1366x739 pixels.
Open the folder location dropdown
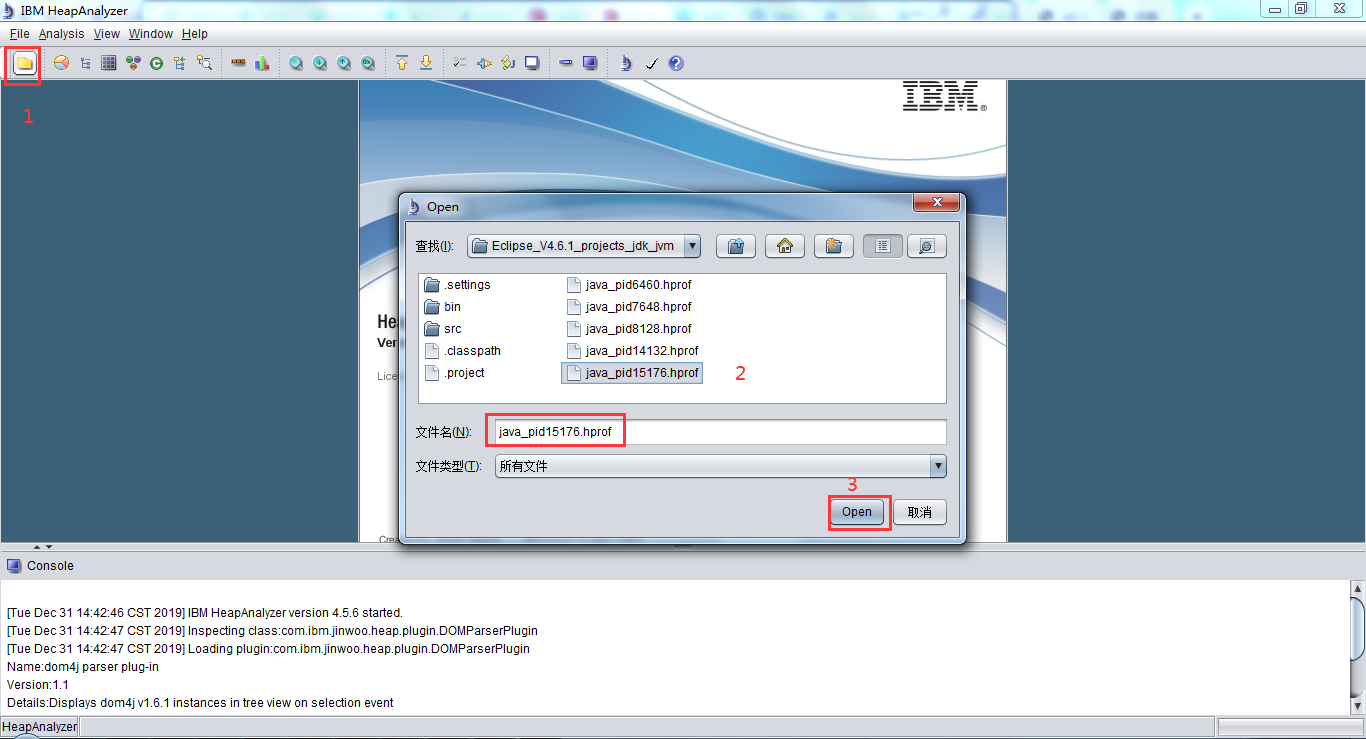coord(693,246)
